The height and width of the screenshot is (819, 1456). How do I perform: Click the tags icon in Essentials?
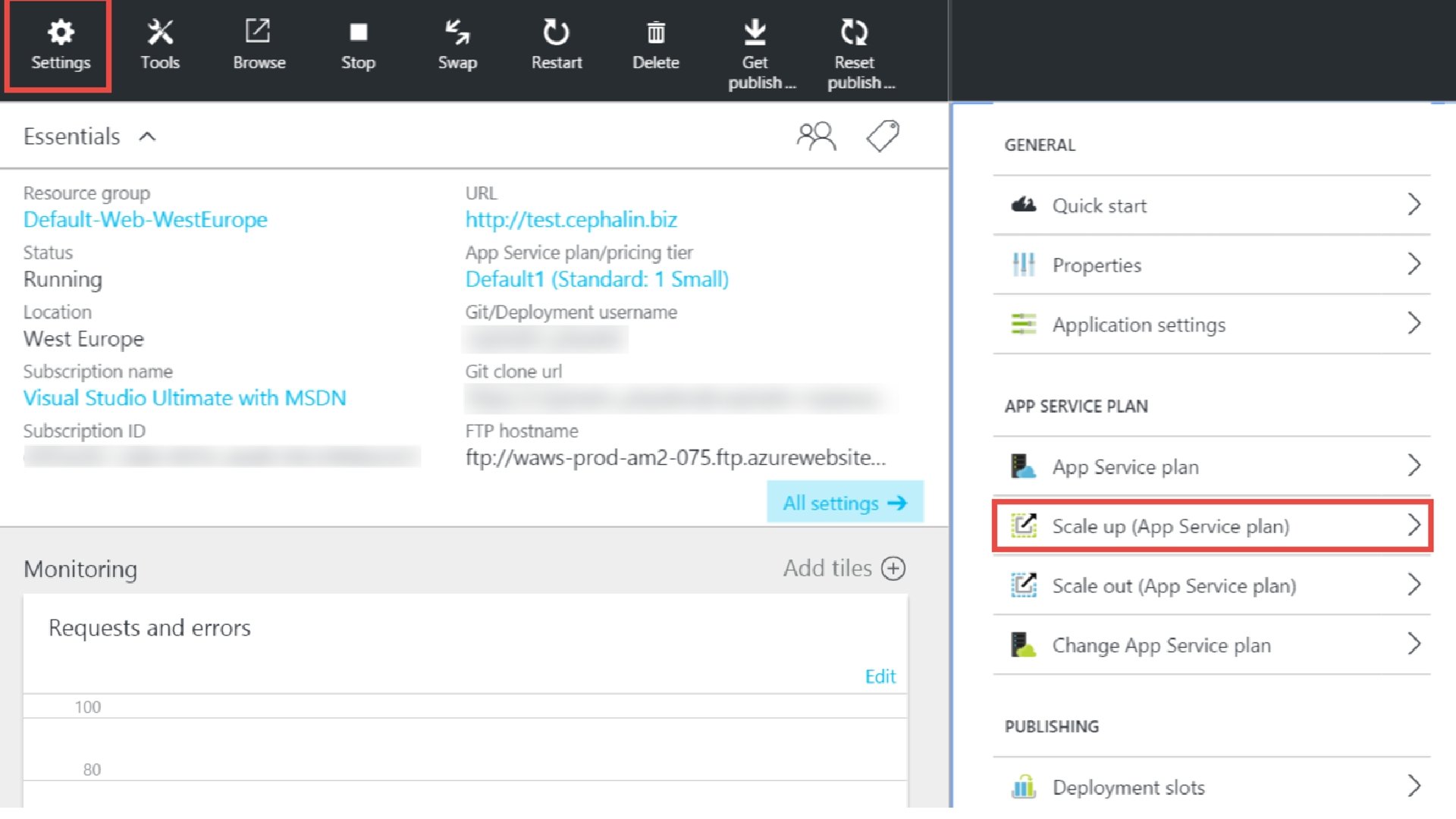[883, 136]
